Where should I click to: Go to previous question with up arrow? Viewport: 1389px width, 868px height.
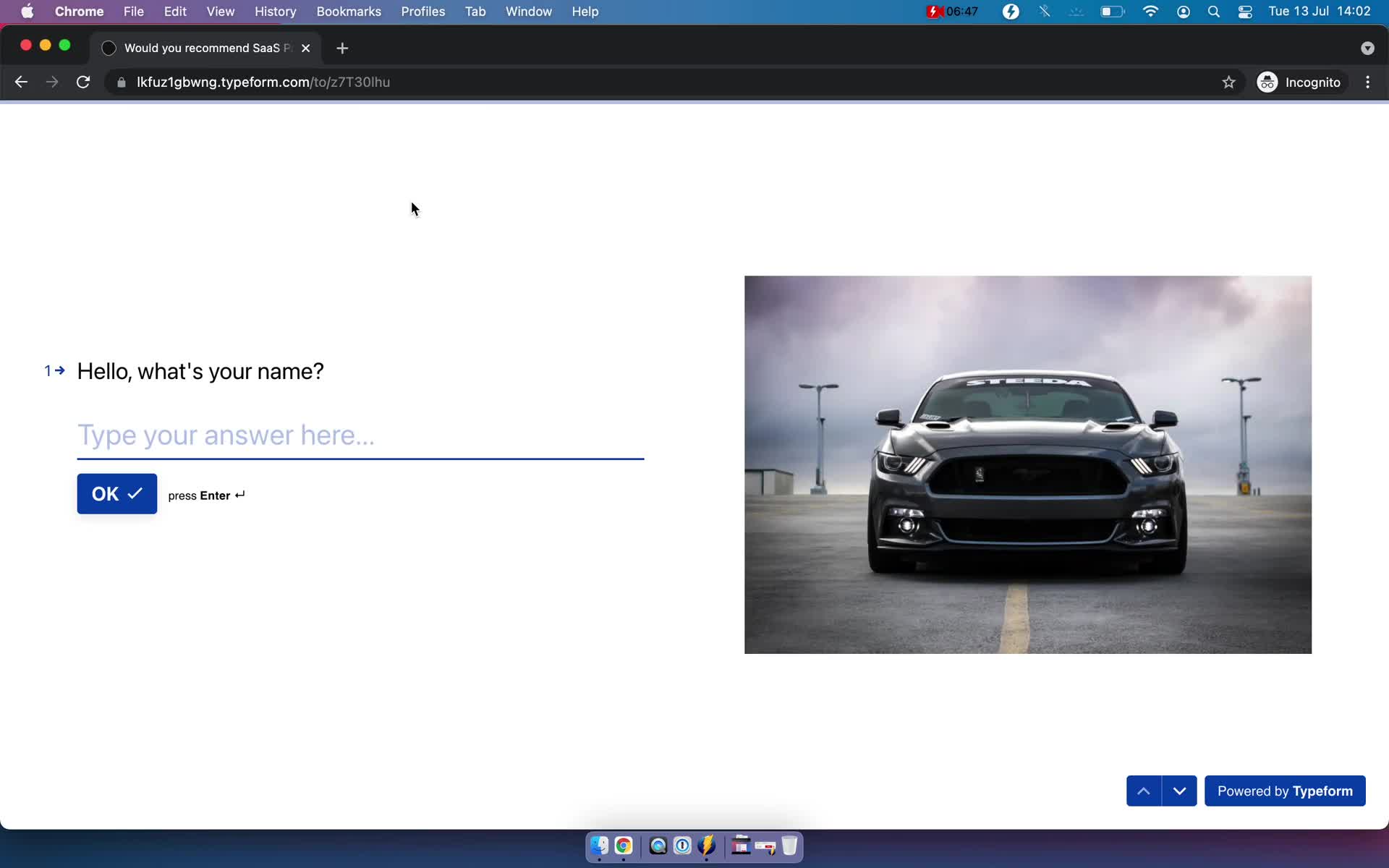pos(1144,791)
